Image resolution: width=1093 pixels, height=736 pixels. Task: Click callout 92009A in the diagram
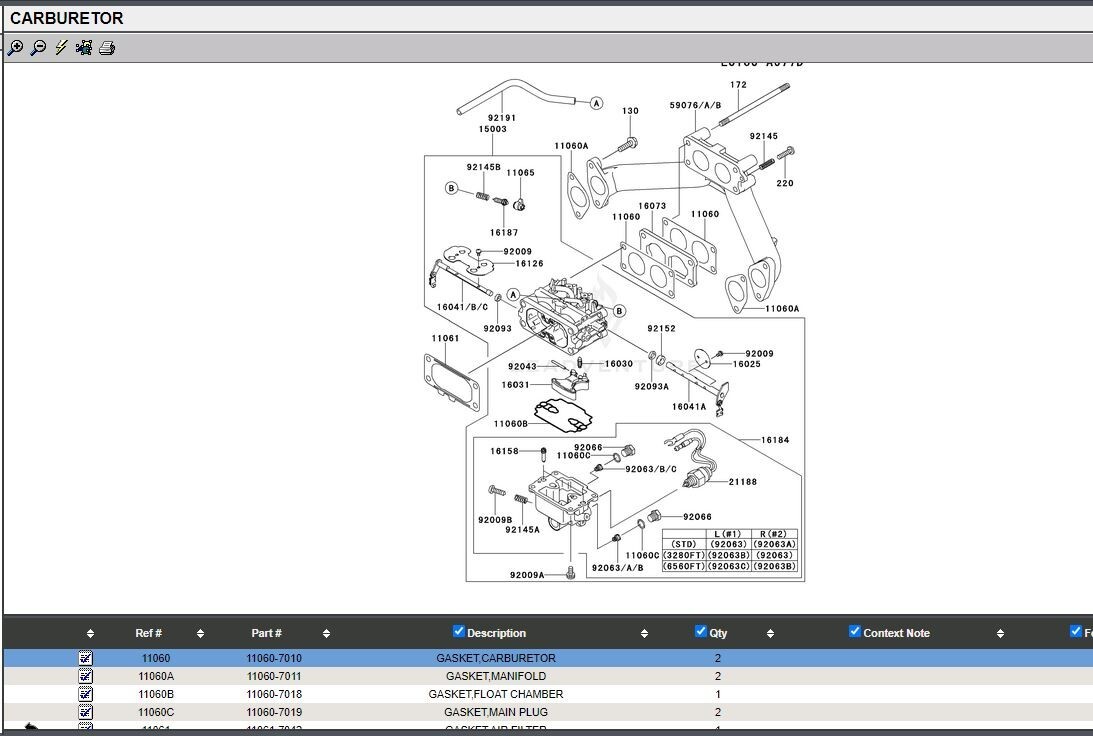pos(527,575)
